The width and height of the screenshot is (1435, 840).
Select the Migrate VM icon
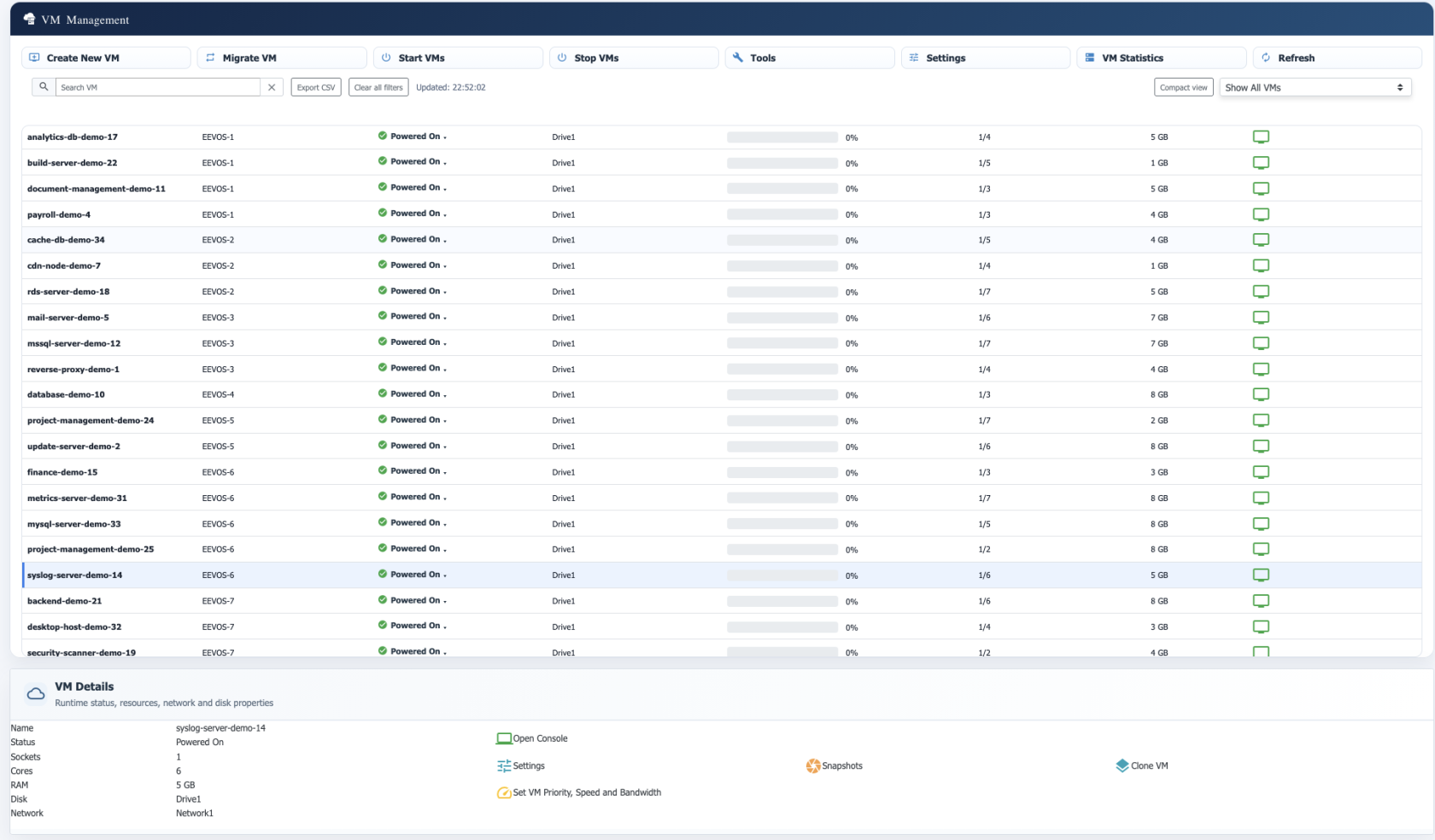pos(210,57)
